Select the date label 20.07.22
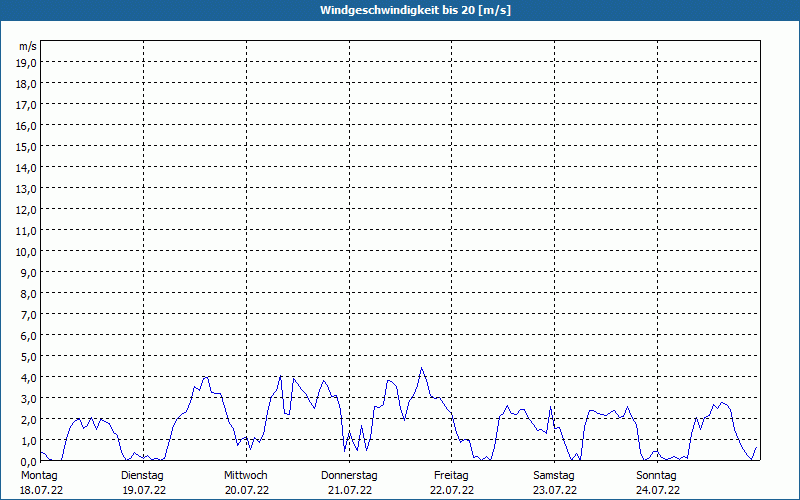 click(246, 490)
